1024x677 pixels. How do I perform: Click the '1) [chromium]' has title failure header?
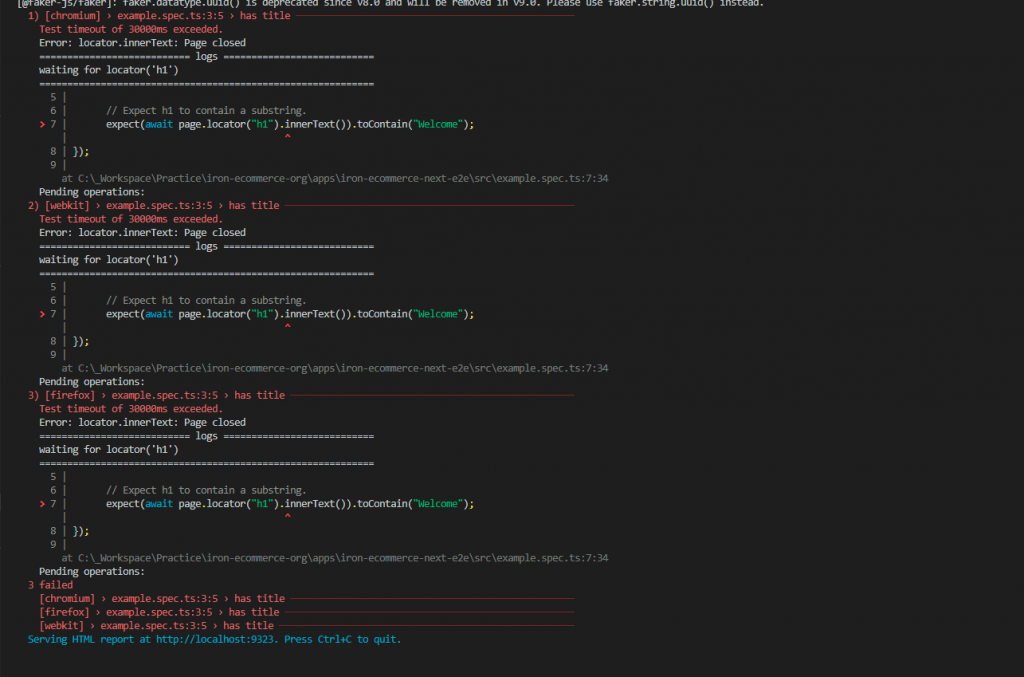[159, 16]
